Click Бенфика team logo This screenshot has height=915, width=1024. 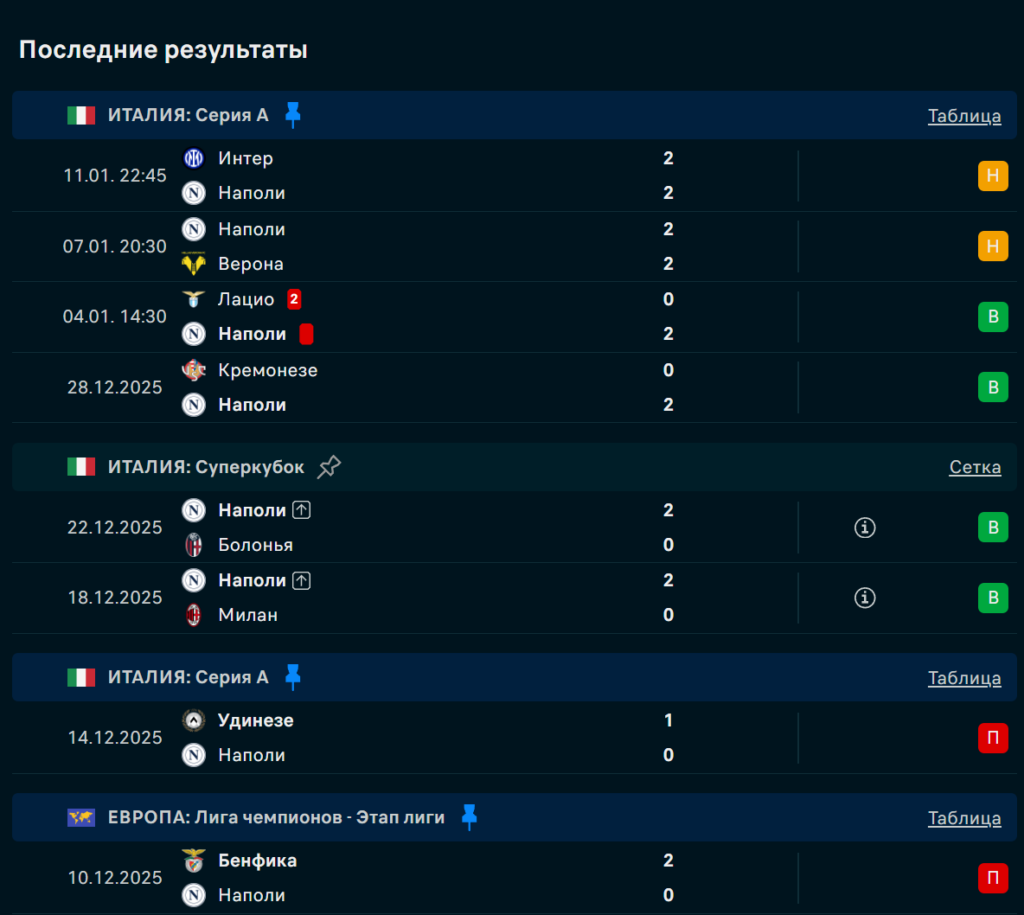(193, 860)
